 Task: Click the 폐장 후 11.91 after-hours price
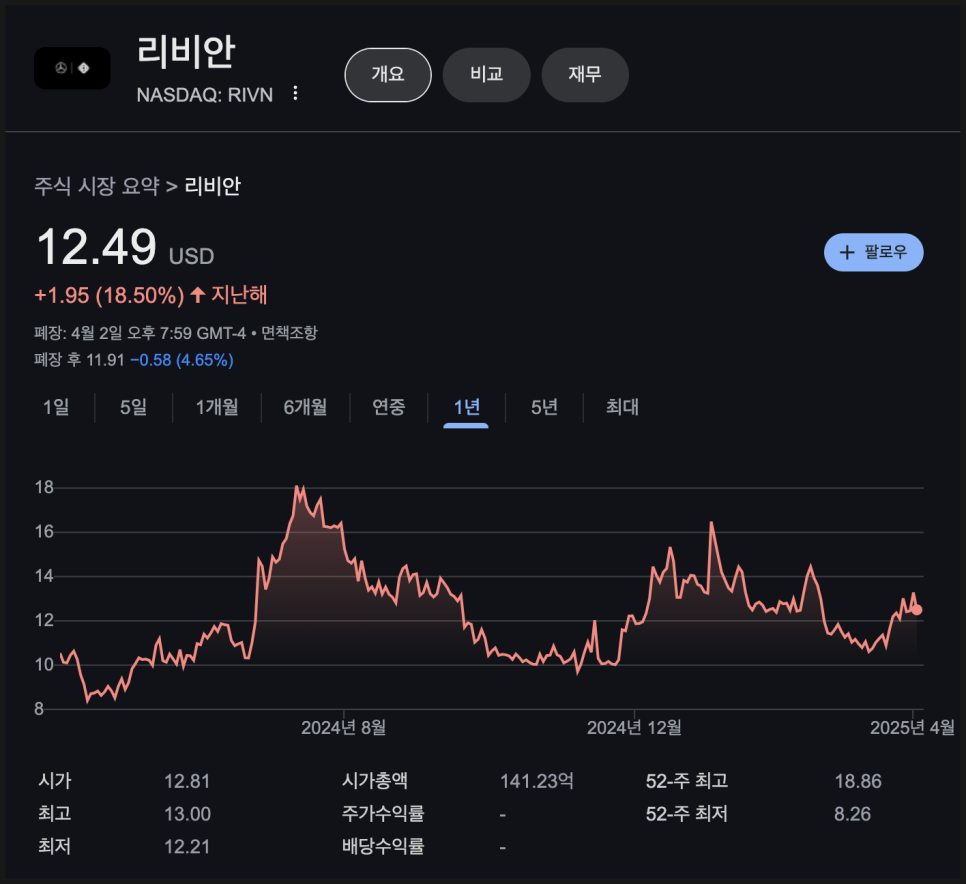pos(79,360)
